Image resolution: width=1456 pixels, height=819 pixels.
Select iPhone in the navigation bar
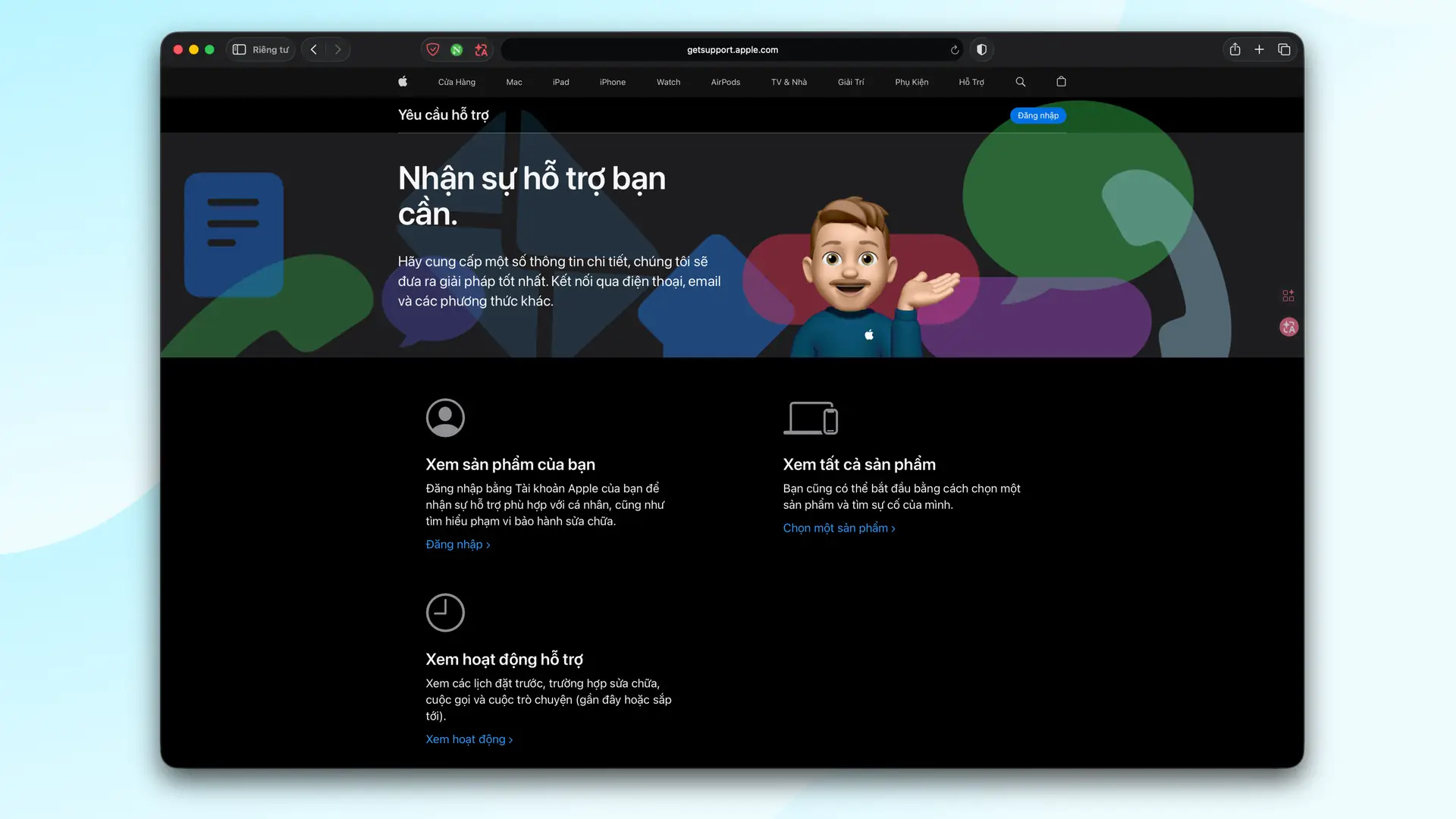coord(613,82)
